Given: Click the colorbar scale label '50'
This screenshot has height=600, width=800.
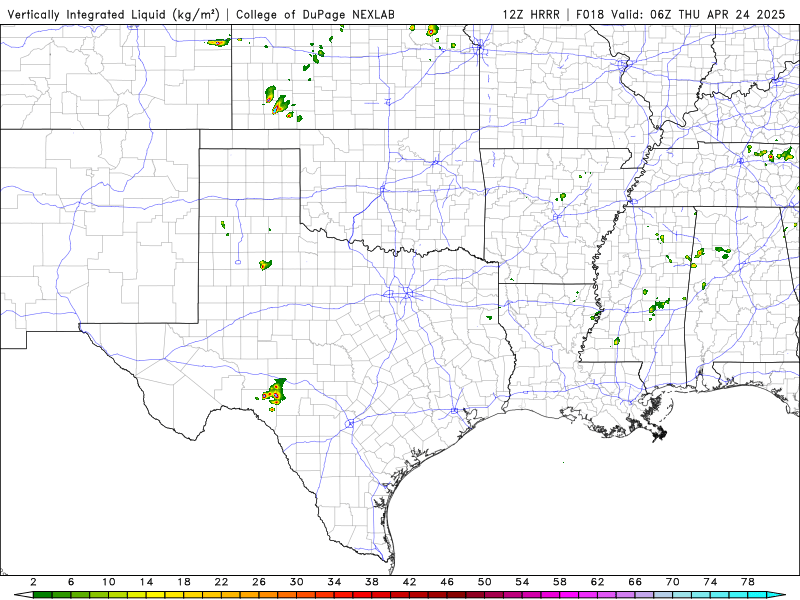Looking at the screenshot, I should [485, 582].
